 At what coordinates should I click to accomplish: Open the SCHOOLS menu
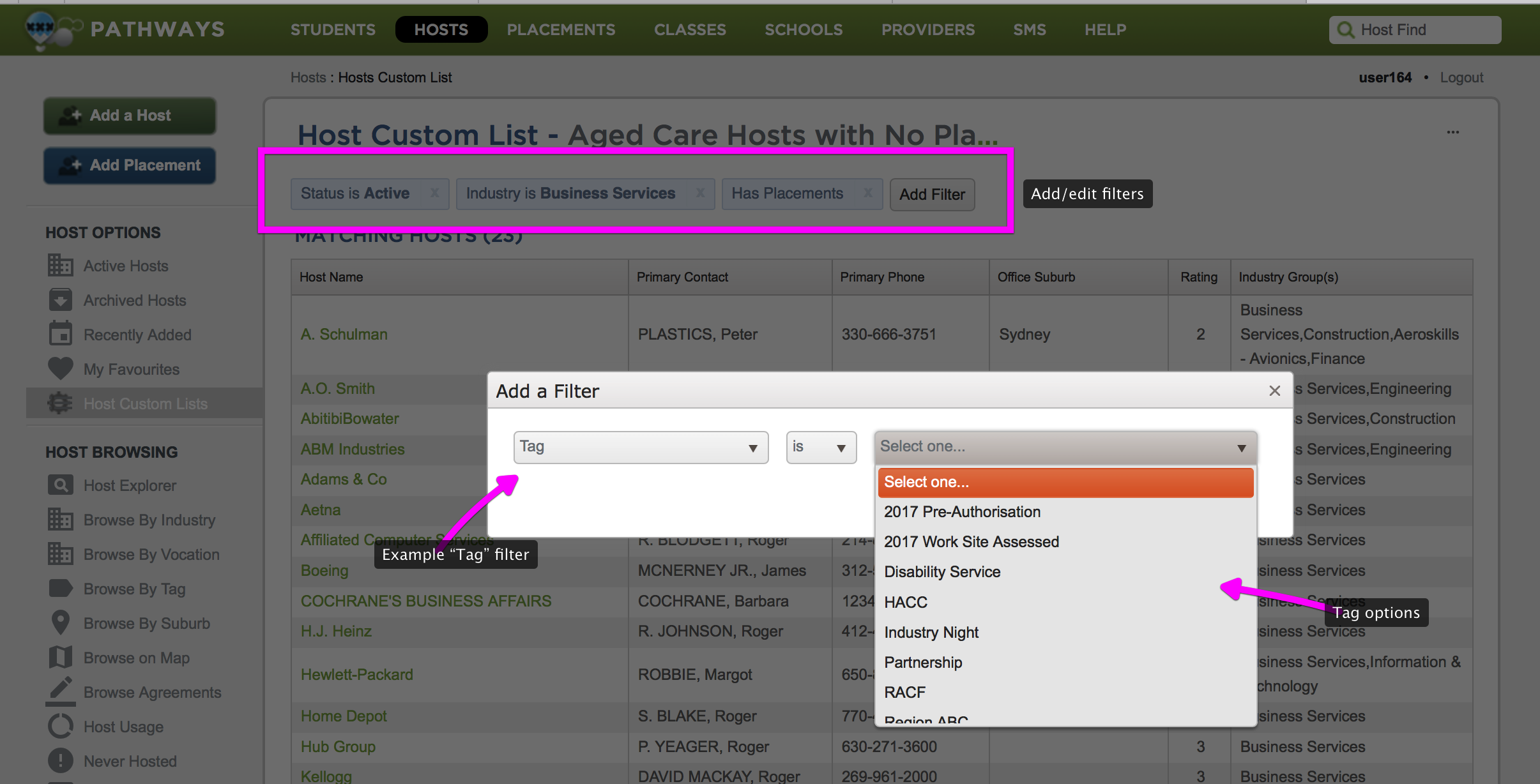pyautogui.click(x=803, y=29)
